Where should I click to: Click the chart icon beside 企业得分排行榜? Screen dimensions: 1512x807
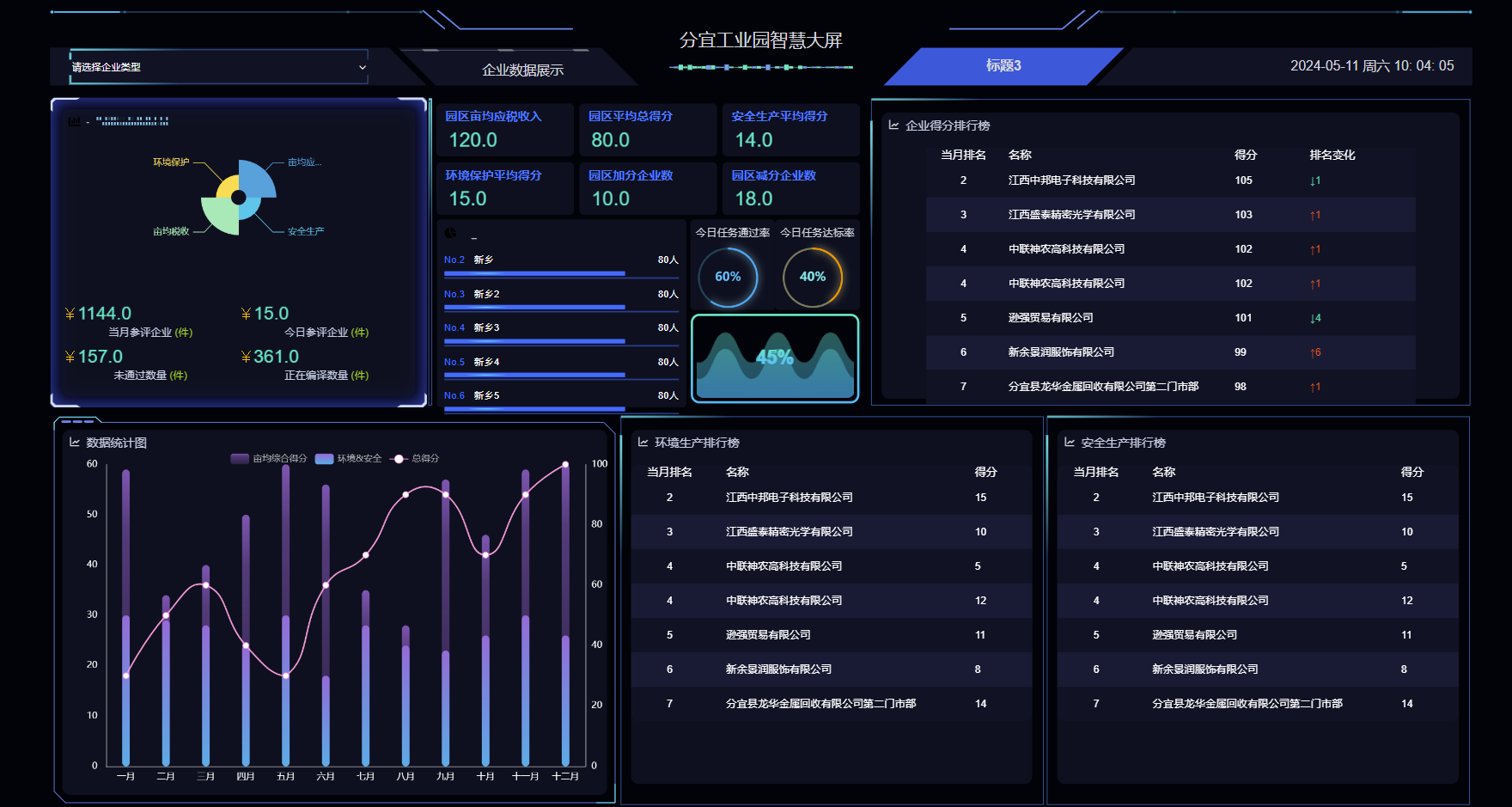coord(893,125)
